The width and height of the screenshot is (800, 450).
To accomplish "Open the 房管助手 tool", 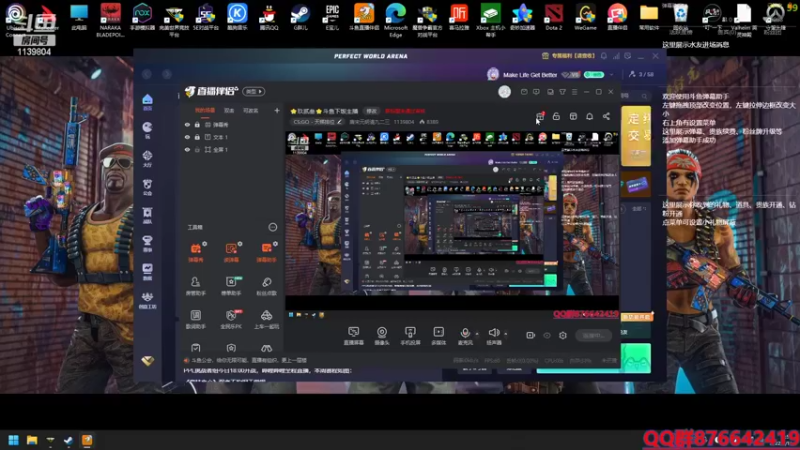I will coord(195,286).
